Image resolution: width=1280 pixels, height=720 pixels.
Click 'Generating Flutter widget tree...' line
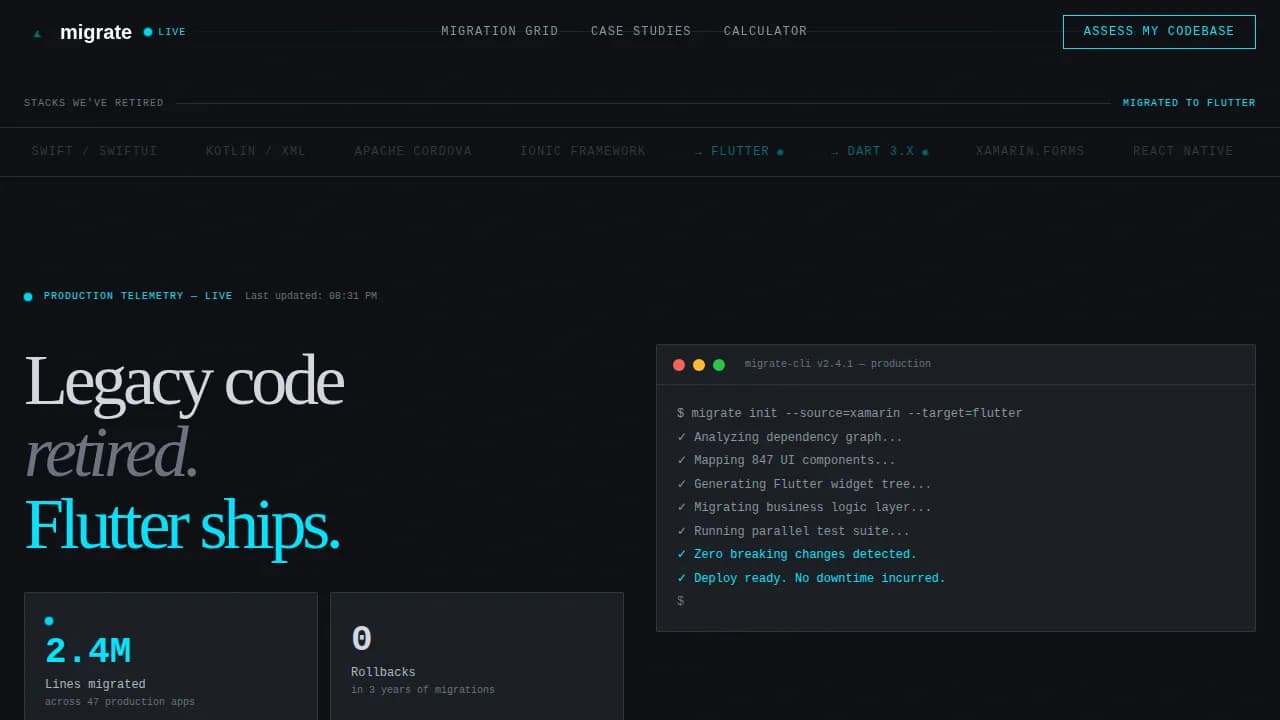[804, 484]
